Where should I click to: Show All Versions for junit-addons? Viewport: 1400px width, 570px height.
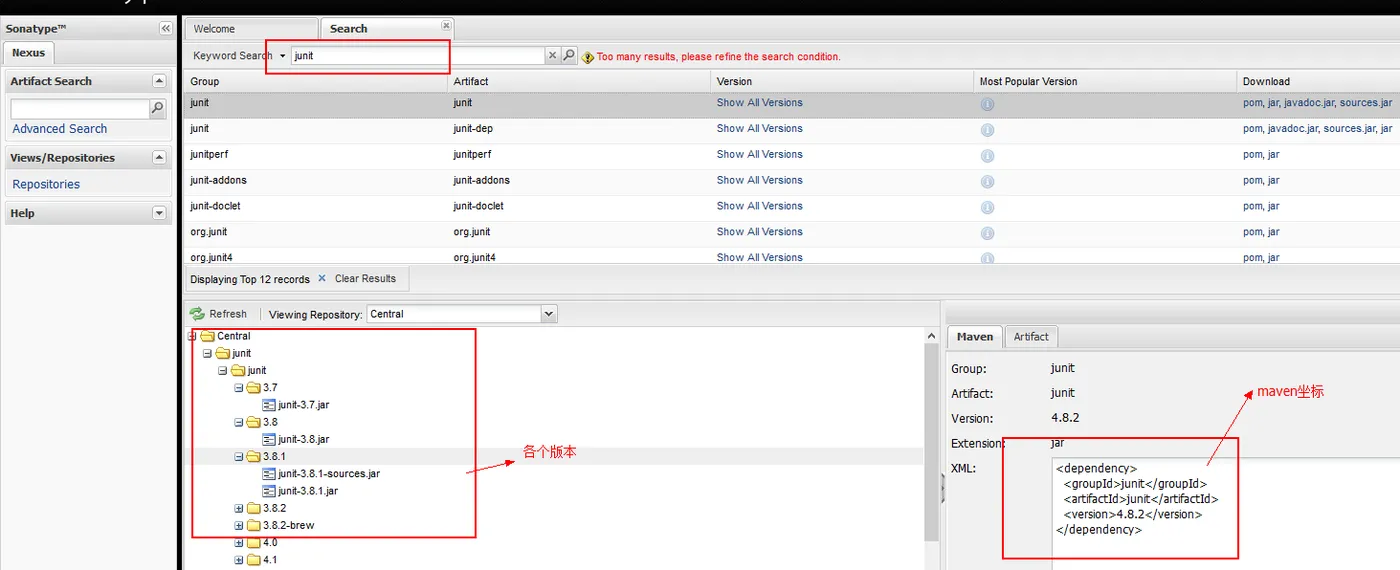click(759, 181)
